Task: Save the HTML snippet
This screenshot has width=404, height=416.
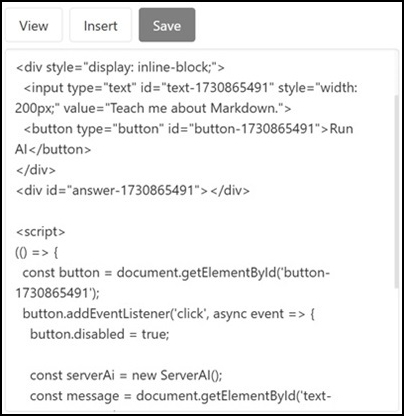Action: pos(167,25)
